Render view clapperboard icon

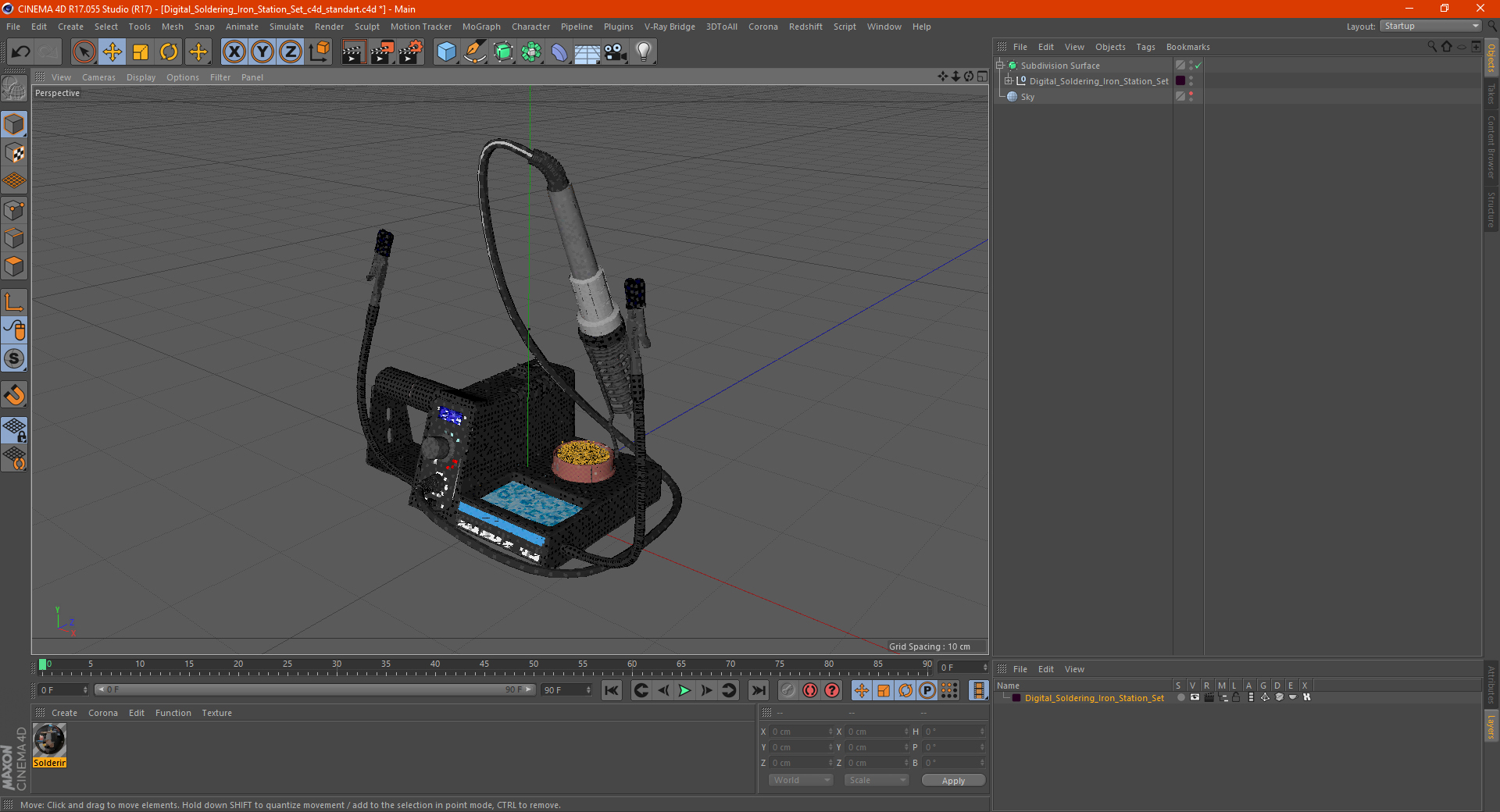[x=353, y=52]
